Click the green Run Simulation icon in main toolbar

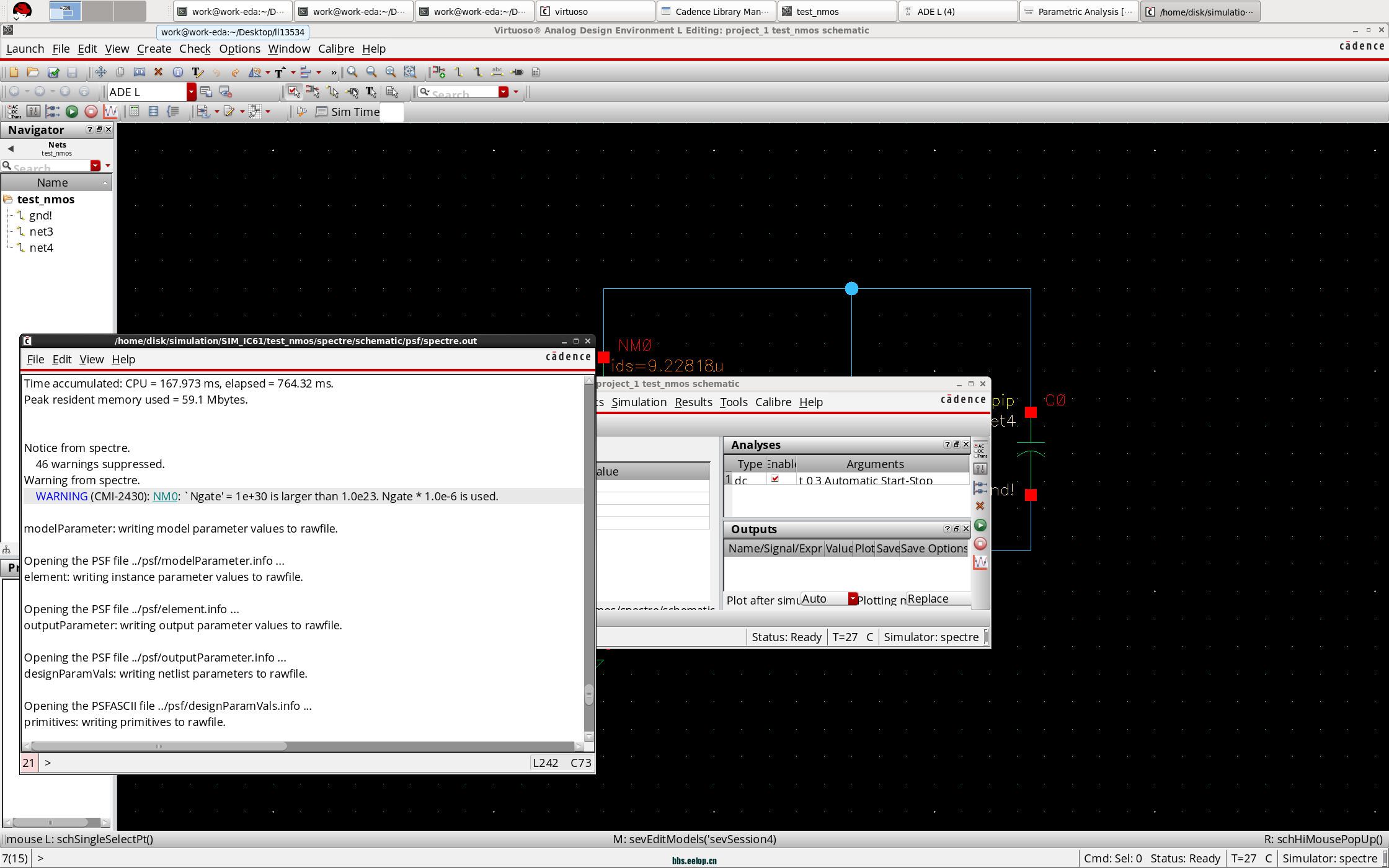coord(72,112)
